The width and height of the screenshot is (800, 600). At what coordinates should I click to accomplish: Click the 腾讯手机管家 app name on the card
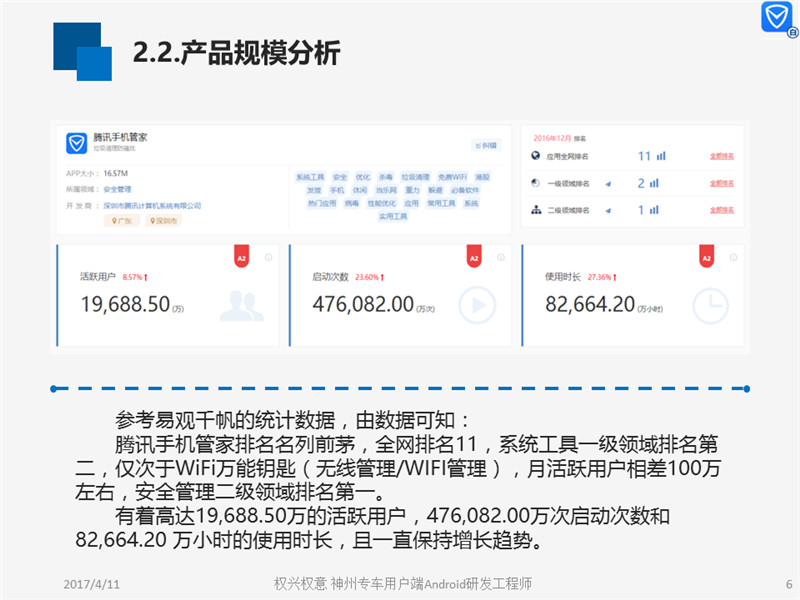[x=120, y=137]
